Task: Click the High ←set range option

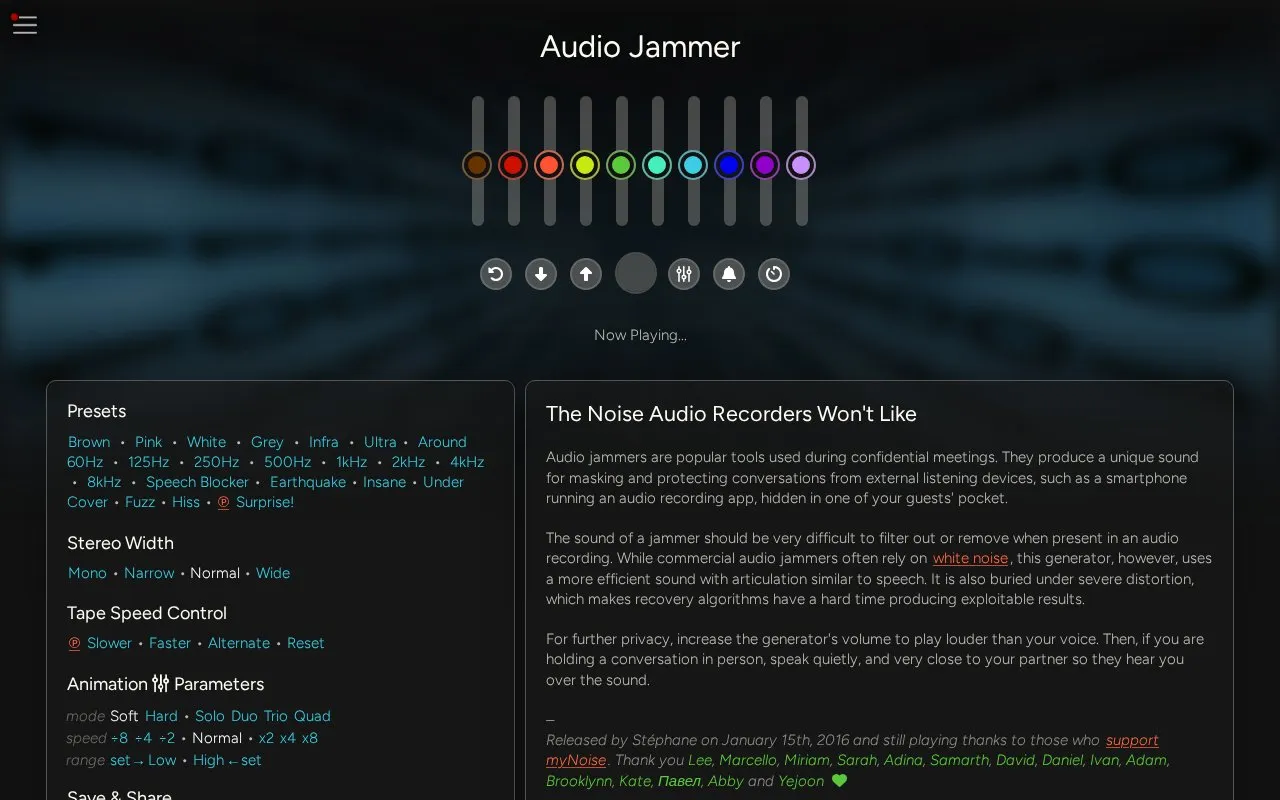Action: tap(227, 760)
